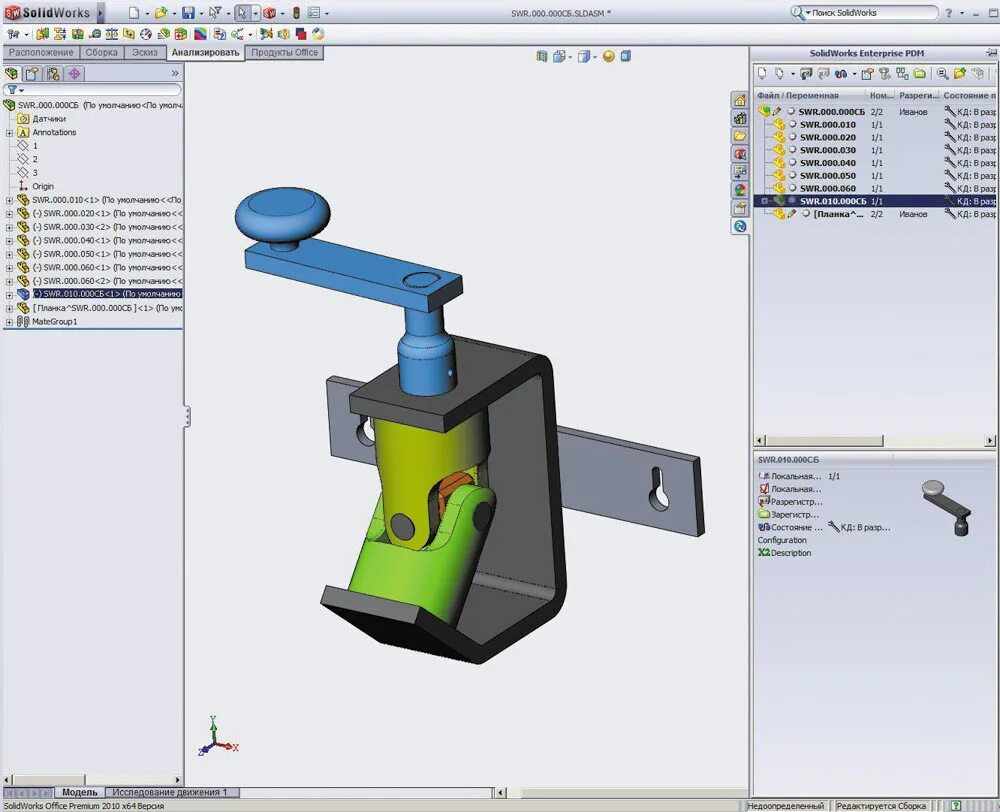This screenshot has height=812, width=1000.
Task: Click the Недоопределенный status bar text
Action: [x=786, y=806]
